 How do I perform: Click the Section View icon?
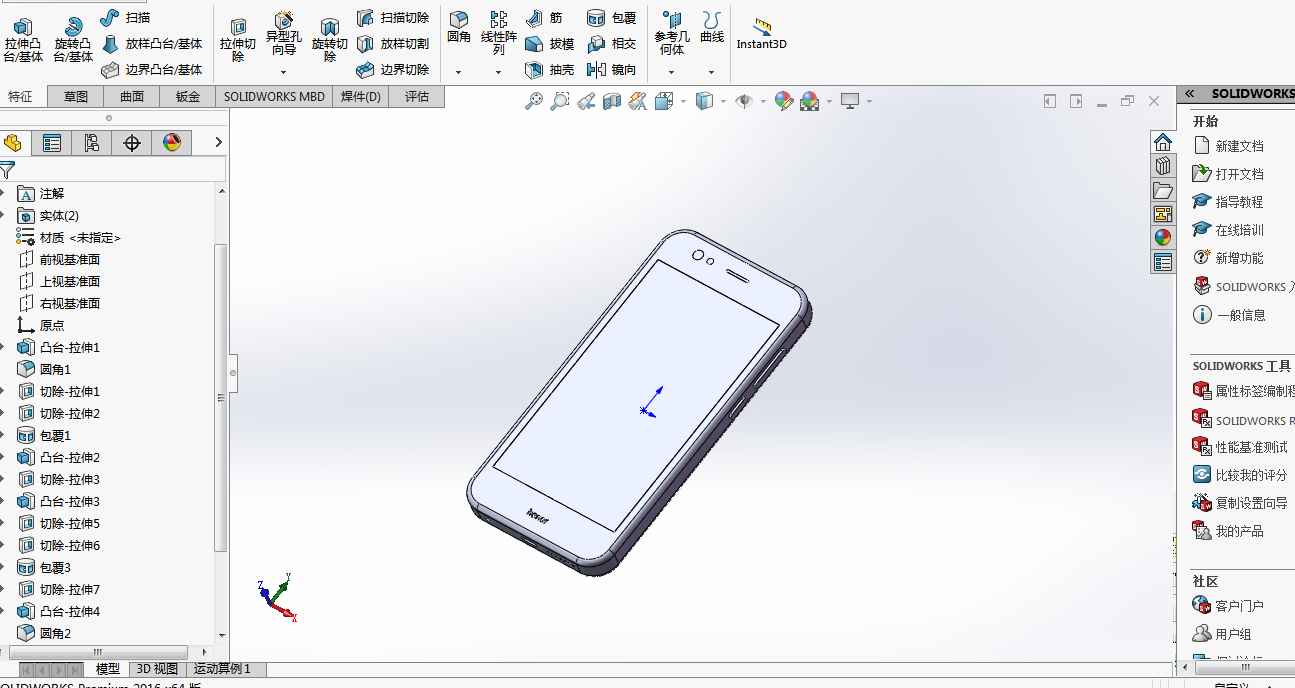point(611,101)
